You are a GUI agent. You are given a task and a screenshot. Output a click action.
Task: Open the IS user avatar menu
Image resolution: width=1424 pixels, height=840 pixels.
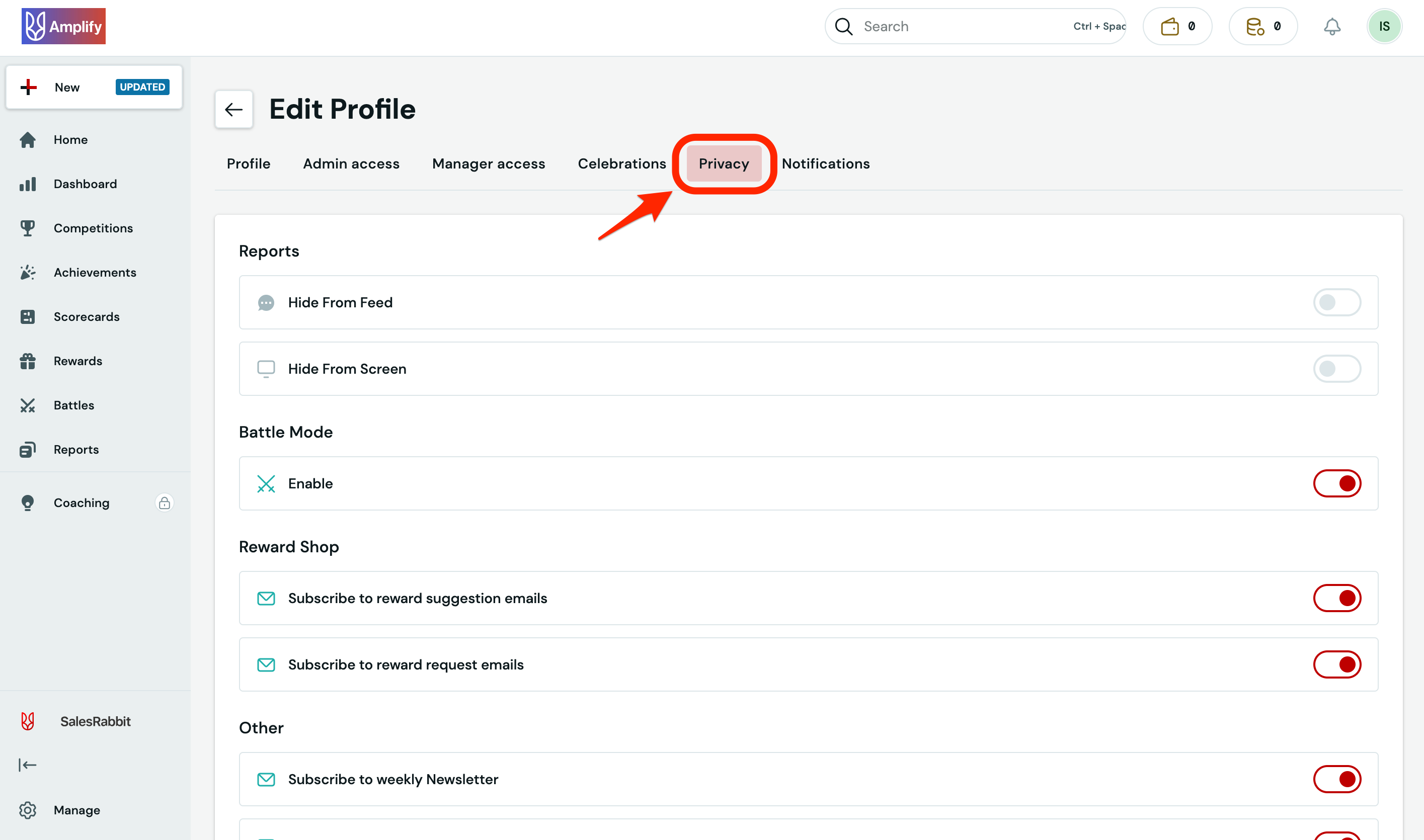click(x=1384, y=27)
